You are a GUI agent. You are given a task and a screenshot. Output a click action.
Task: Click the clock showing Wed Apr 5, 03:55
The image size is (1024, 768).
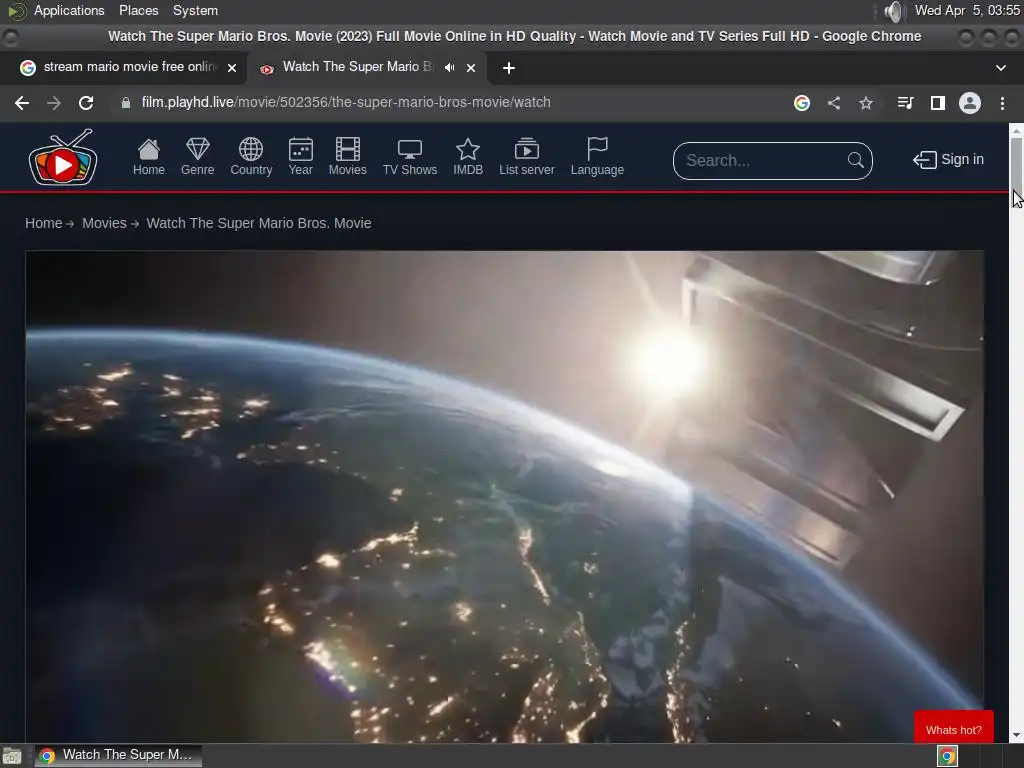coord(967,10)
